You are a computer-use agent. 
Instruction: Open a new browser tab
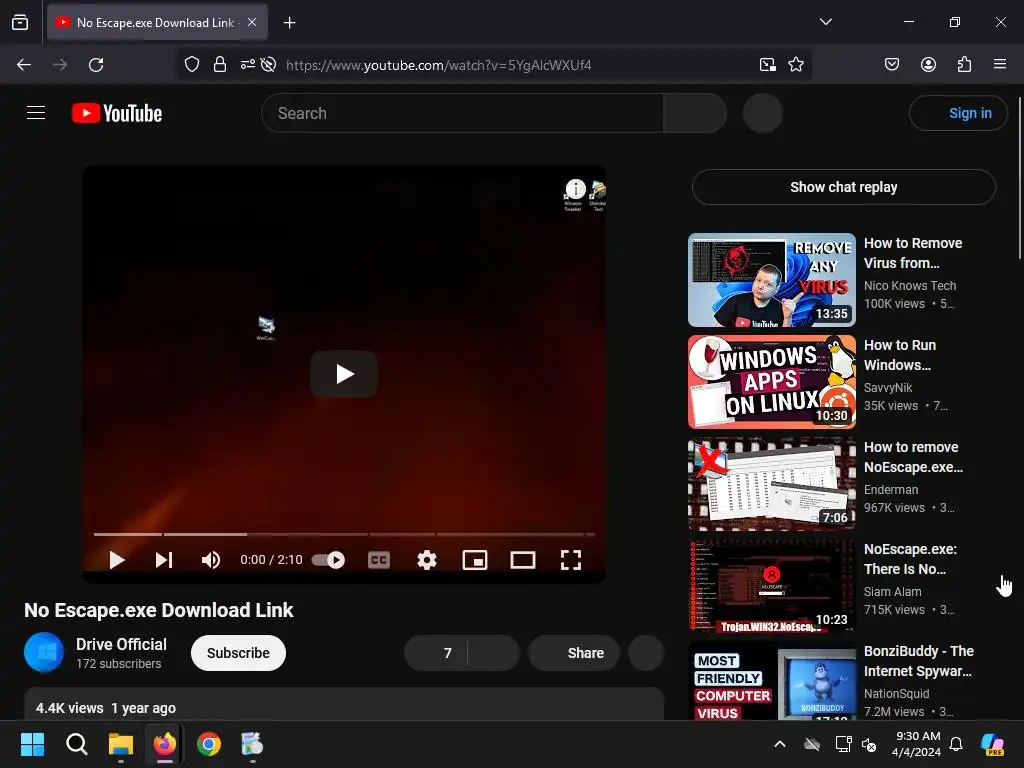[289, 23]
